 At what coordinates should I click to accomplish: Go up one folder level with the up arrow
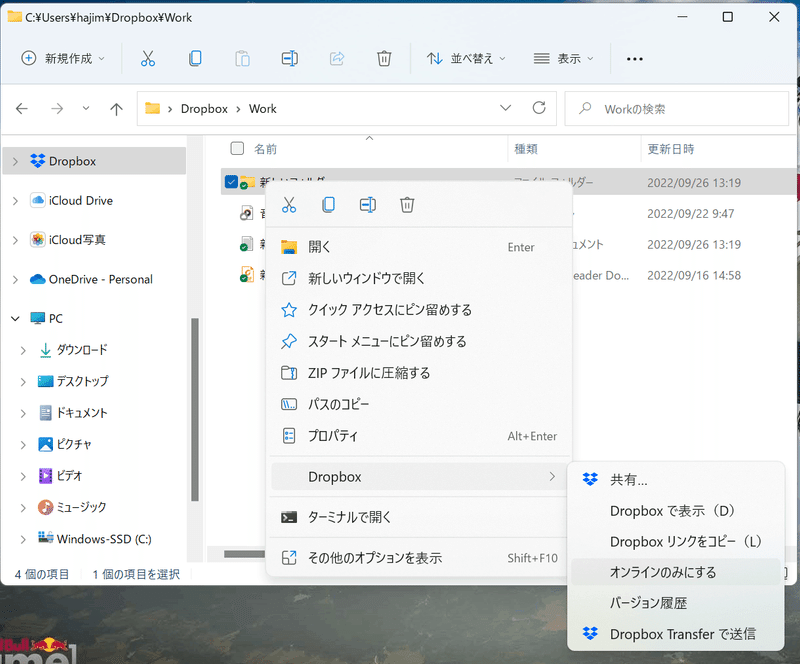click(116, 109)
